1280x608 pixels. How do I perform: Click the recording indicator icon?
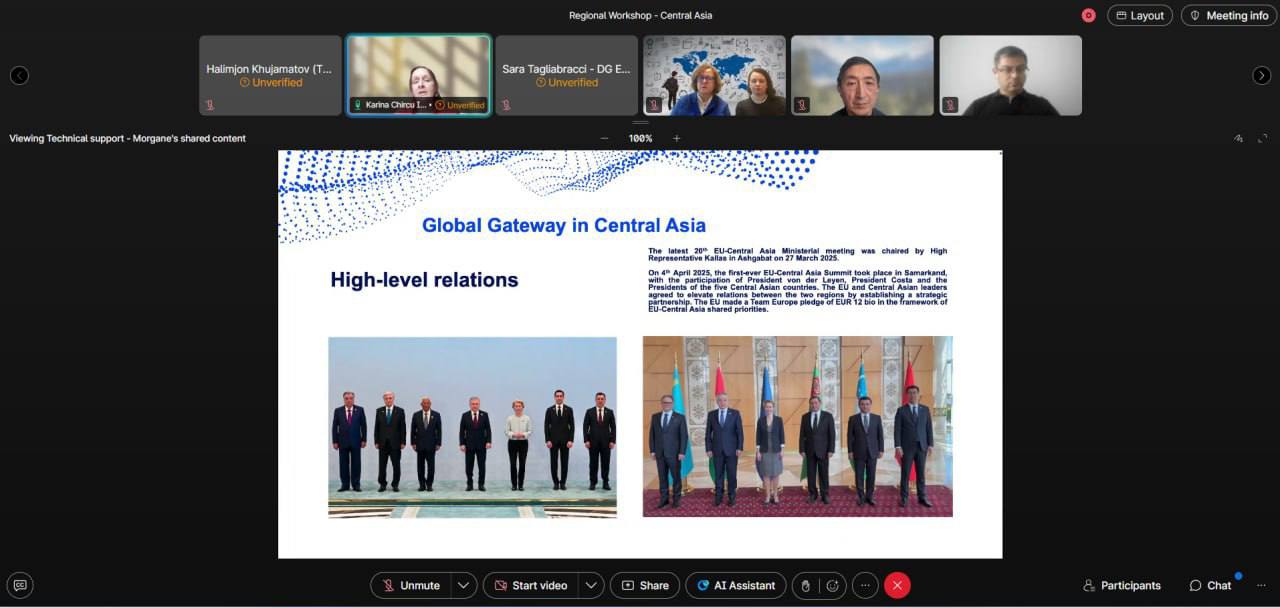(x=1088, y=15)
